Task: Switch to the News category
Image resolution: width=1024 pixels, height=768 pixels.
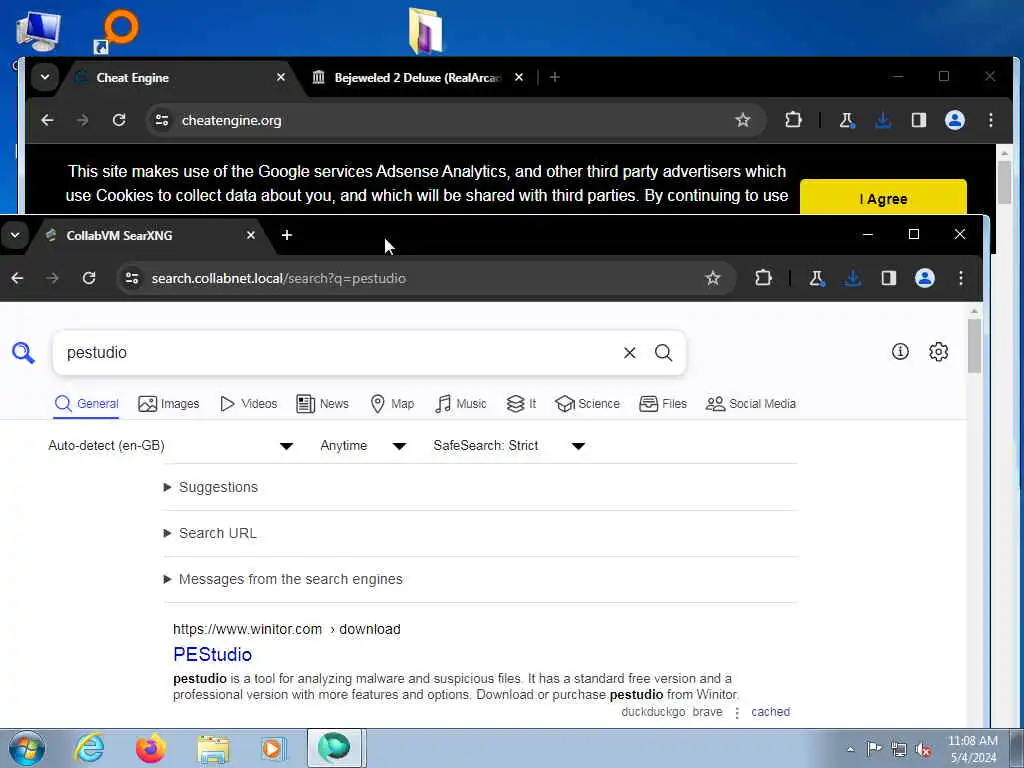Action: (x=323, y=404)
